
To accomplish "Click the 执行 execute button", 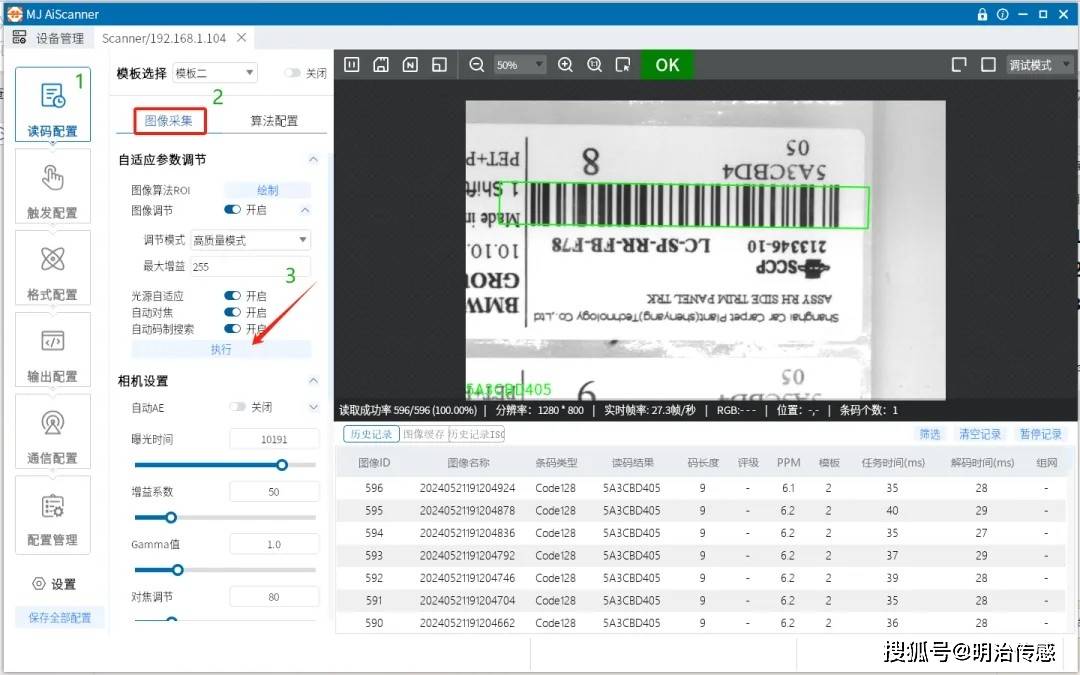I will coord(221,349).
